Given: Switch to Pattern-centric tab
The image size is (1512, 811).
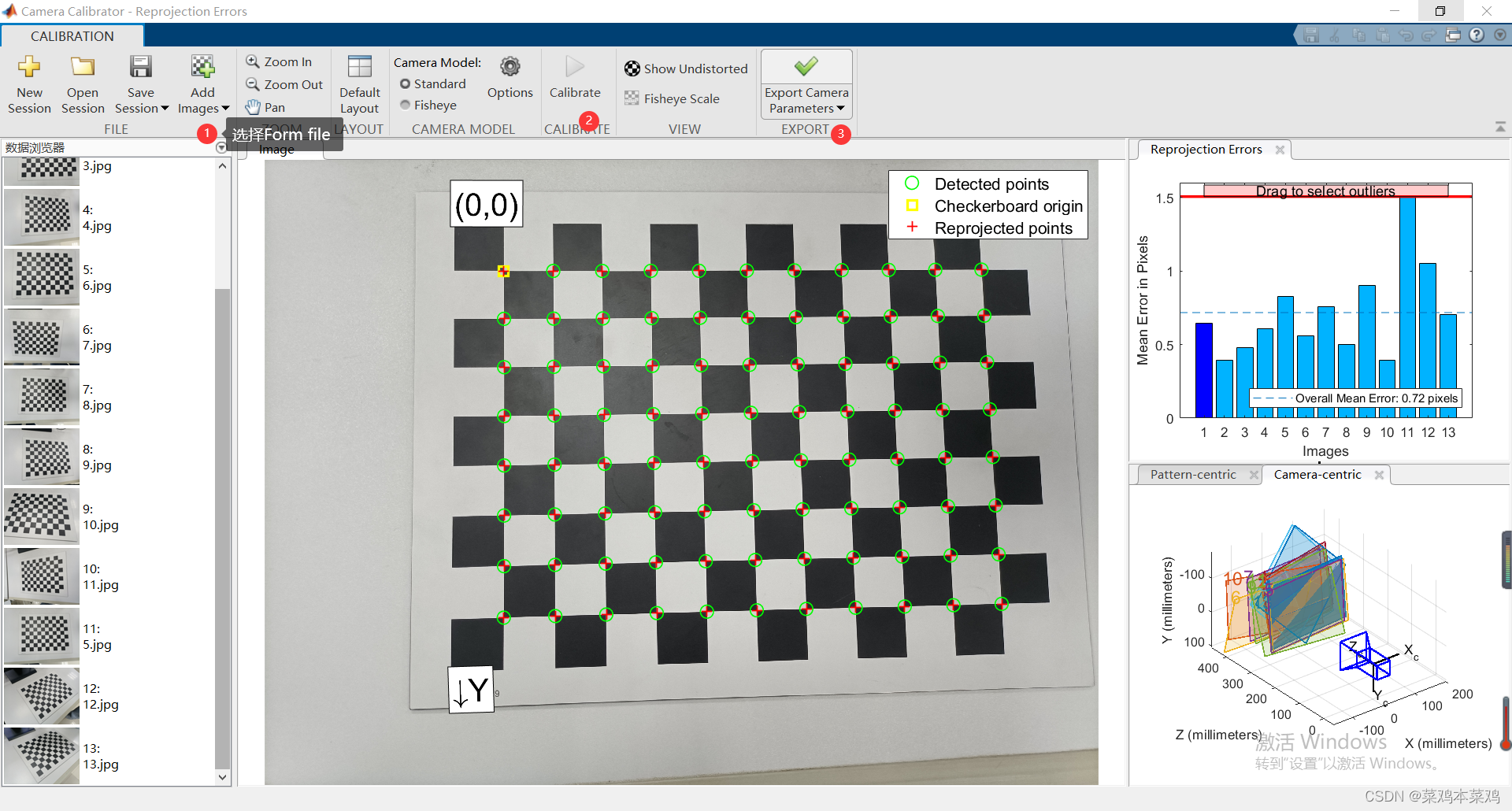Looking at the screenshot, I should pyautogui.click(x=1192, y=475).
